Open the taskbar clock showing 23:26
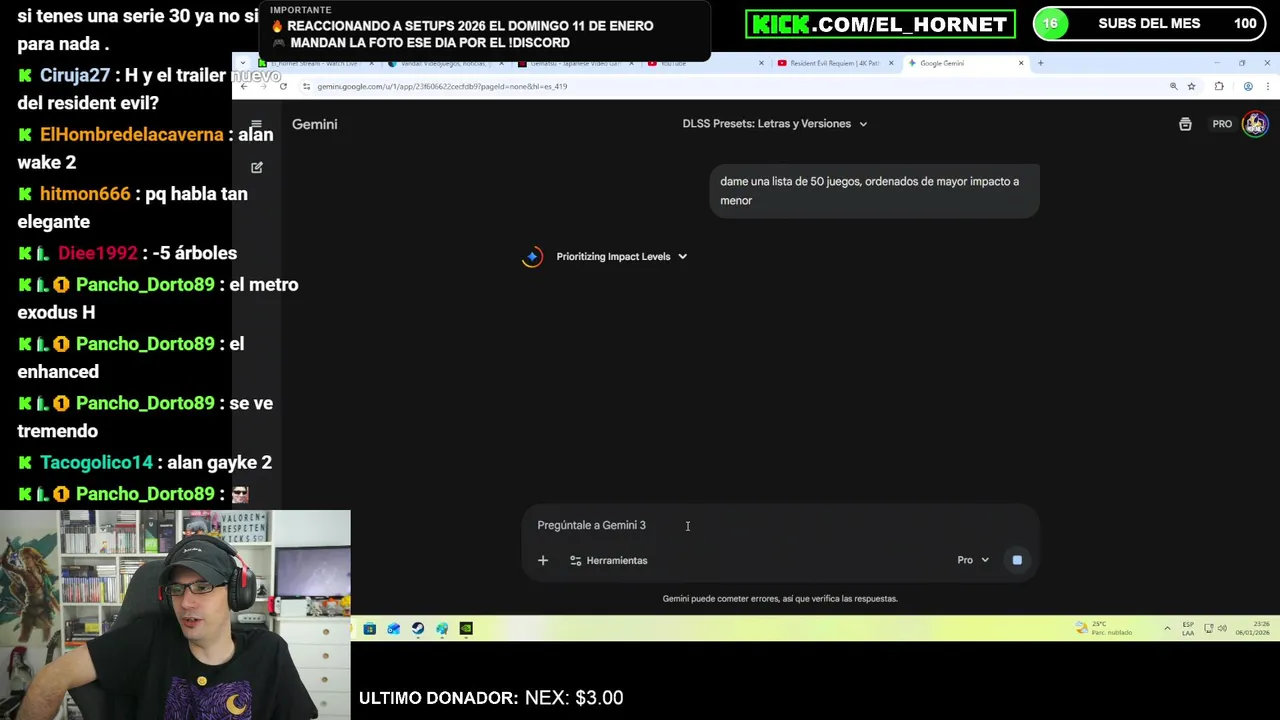The height and width of the screenshot is (720, 1280). (x=1252, y=629)
